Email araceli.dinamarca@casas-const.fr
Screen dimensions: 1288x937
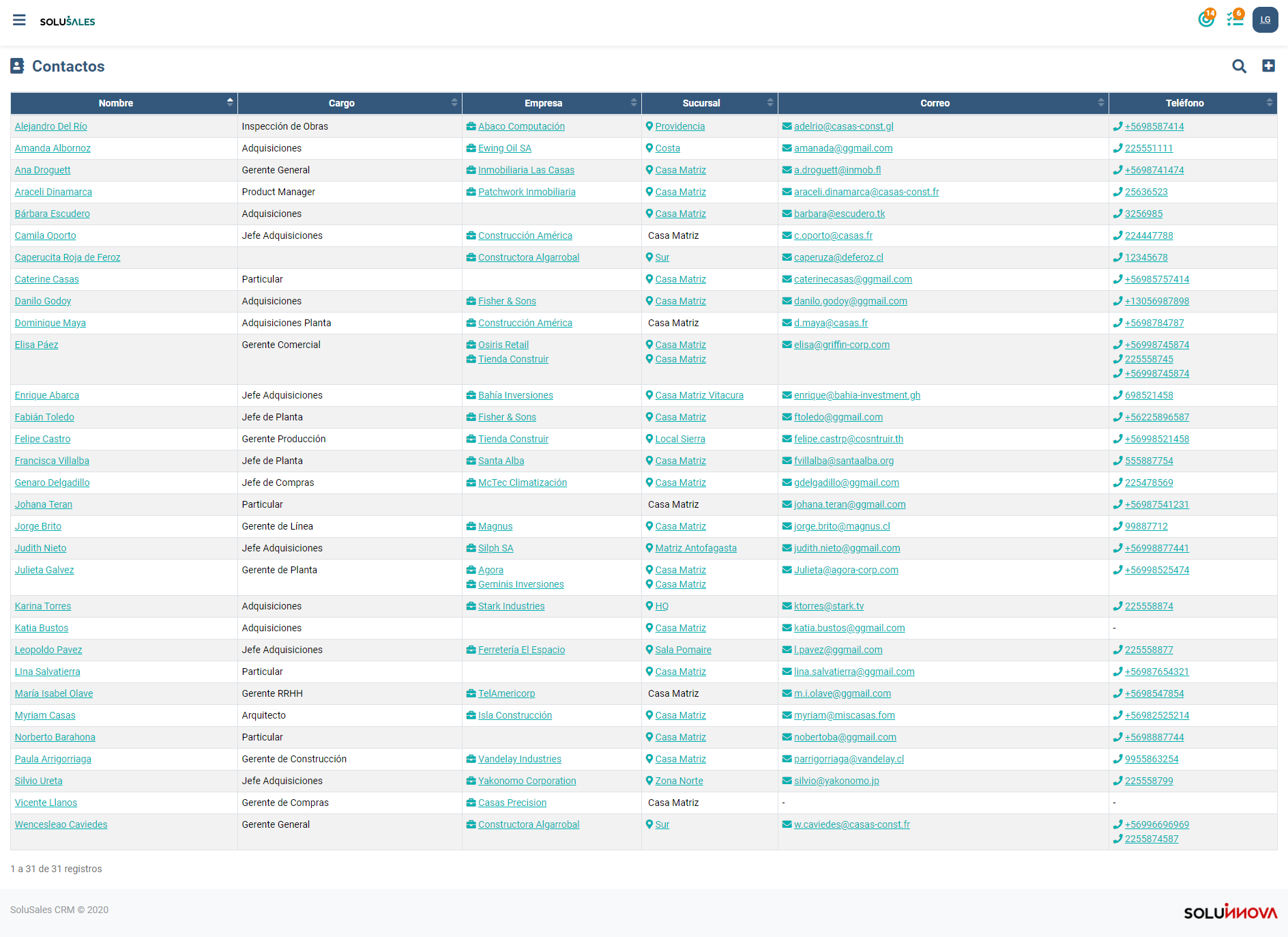tap(866, 192)
